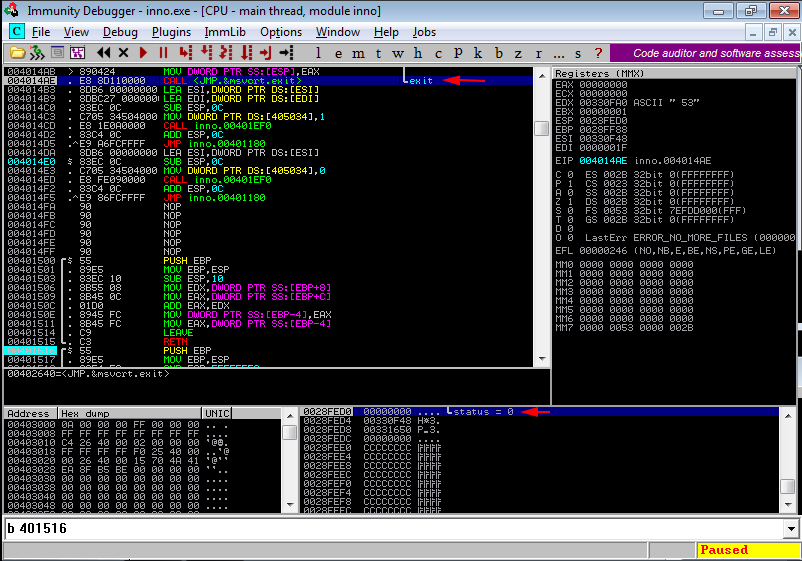The image size is (802, 561).
Task: Open Handles window with 'h' button
Action: (418, 53)
